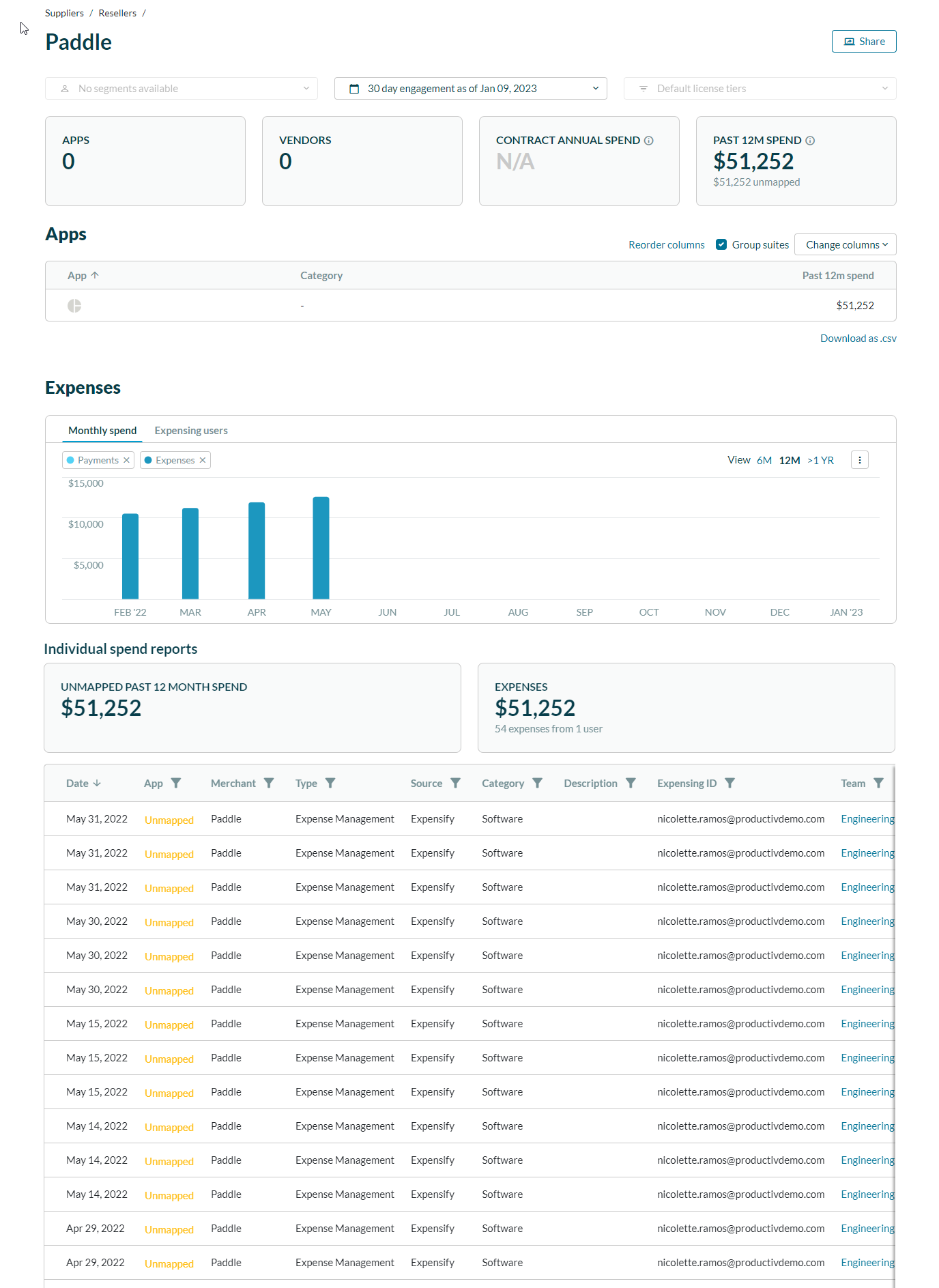Click the Merchant column filter icon
This screenshot has height=1288, width=939.
269,783
